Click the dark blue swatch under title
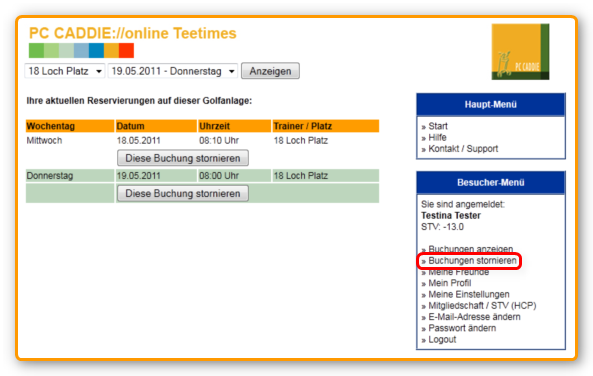Viewport: 593px width, 376px height. coord(96,51)
